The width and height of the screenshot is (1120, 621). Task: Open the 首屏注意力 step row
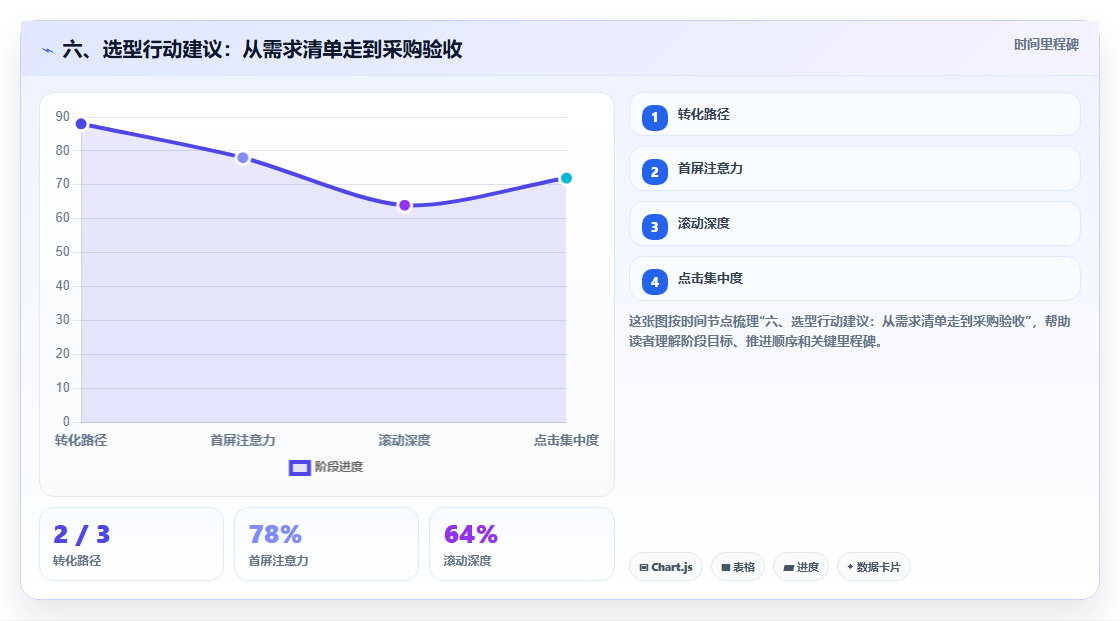click(854, 169)
